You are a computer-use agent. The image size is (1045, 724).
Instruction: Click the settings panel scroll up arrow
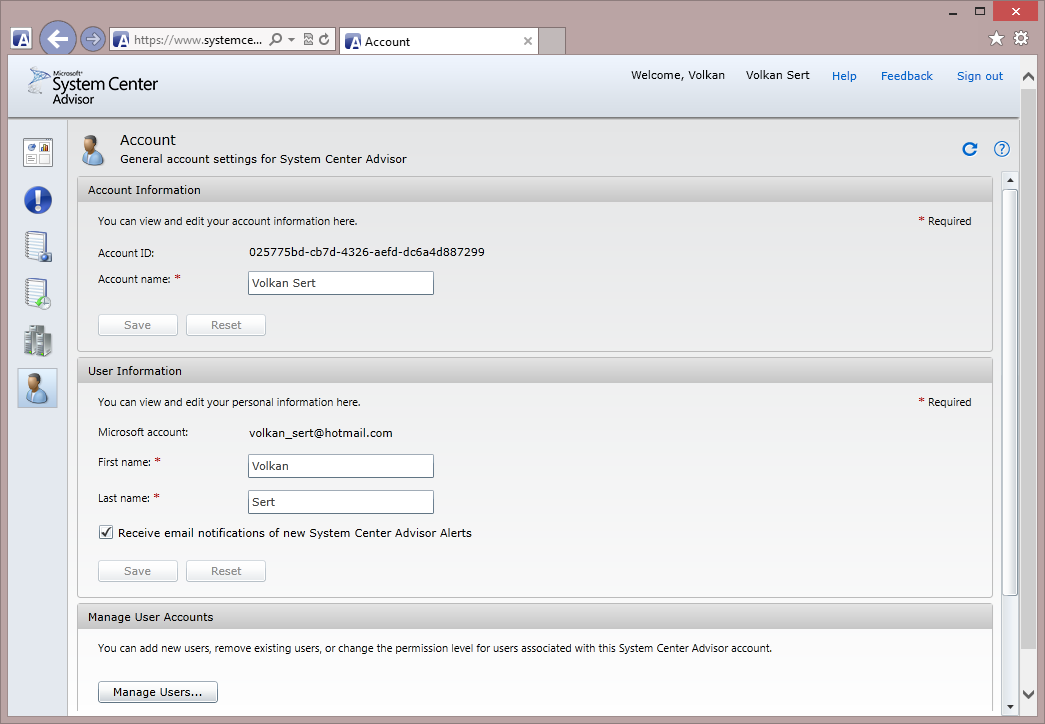[x=1010, y=180]
